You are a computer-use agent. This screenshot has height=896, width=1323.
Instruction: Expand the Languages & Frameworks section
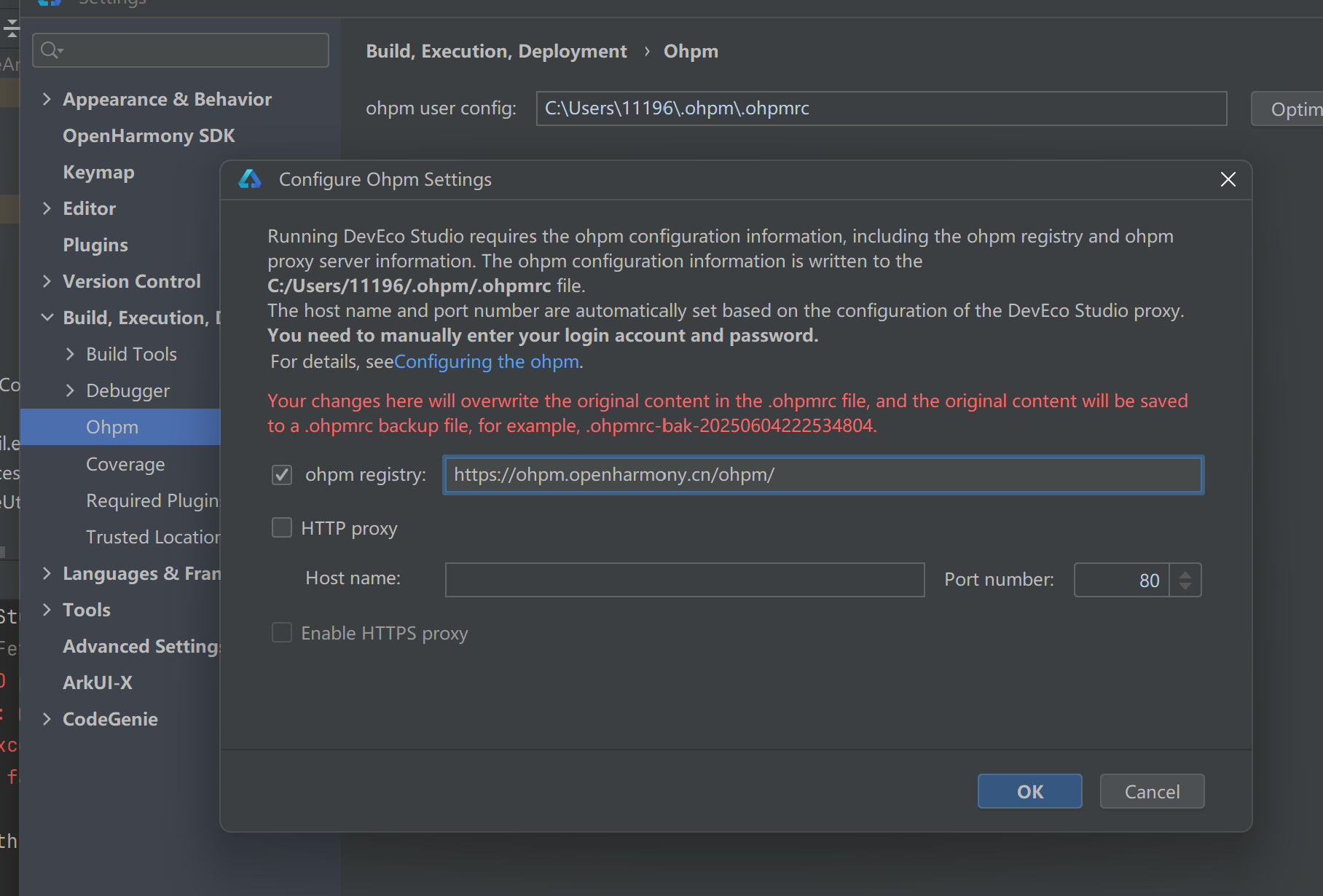47,573
